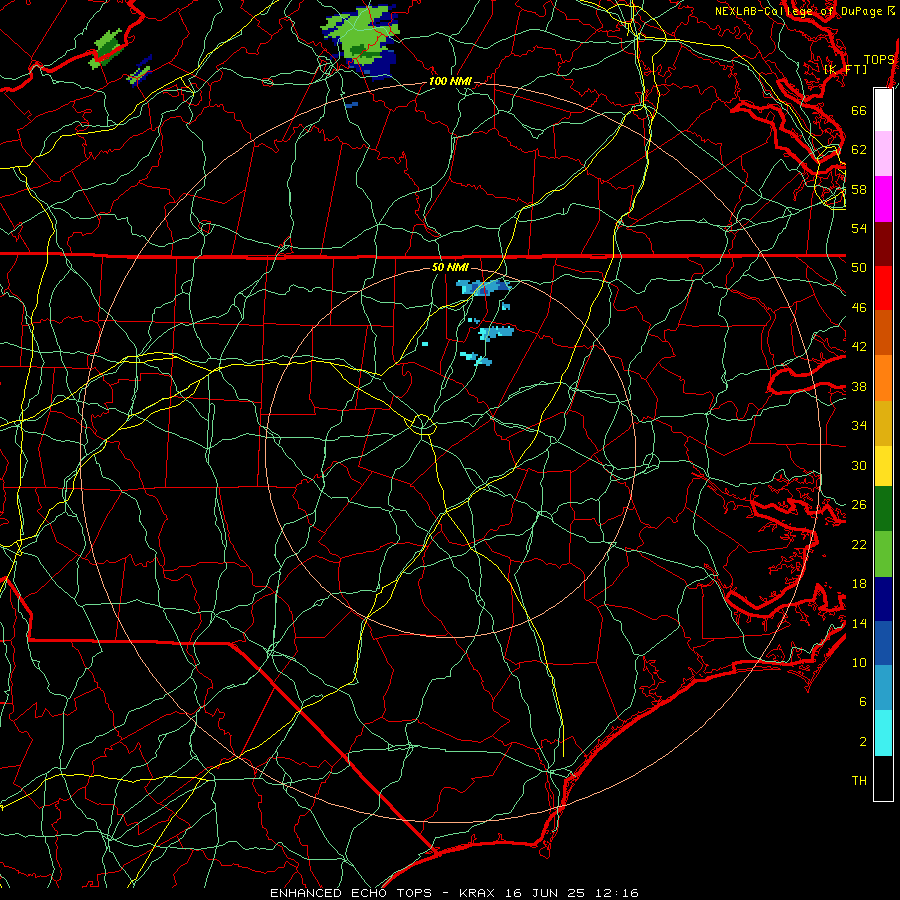Click the '16 JUN 25' date text
The width and height of the screenshot is (900, 900).
point(545,893)
